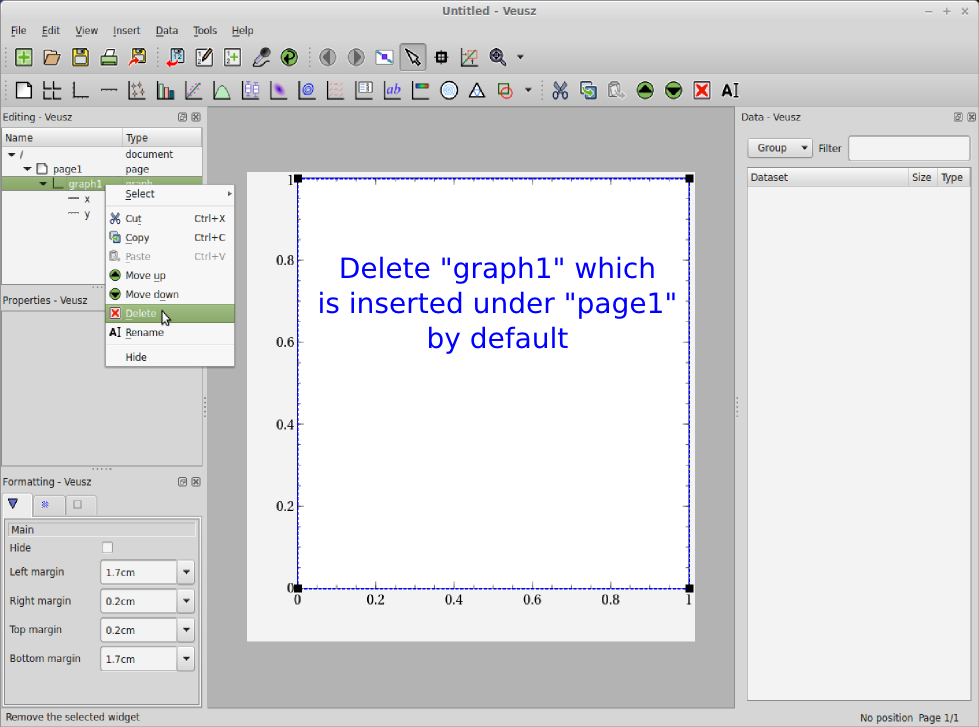Add a polar graph from toolbar
Viewport: 979px width, 727px height.
(x=450, y=91)
